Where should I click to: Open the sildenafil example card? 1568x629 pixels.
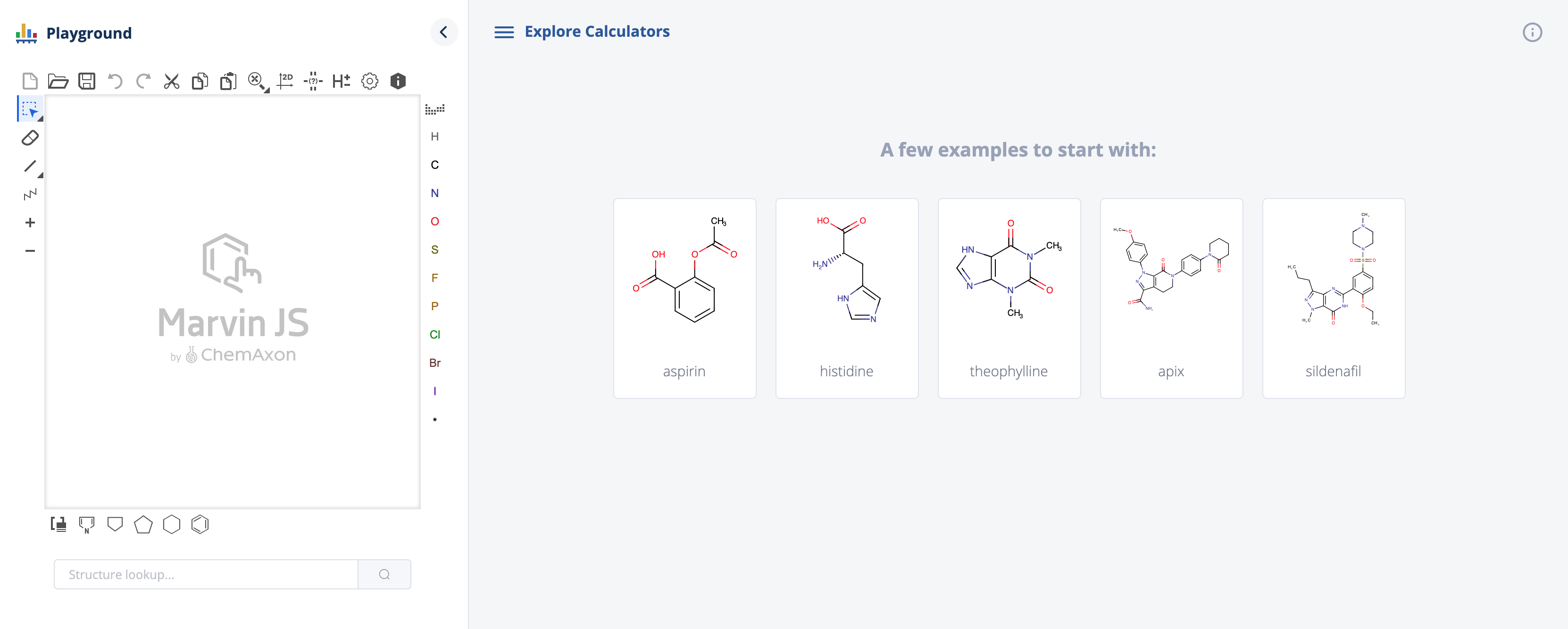pos(1333,298)
